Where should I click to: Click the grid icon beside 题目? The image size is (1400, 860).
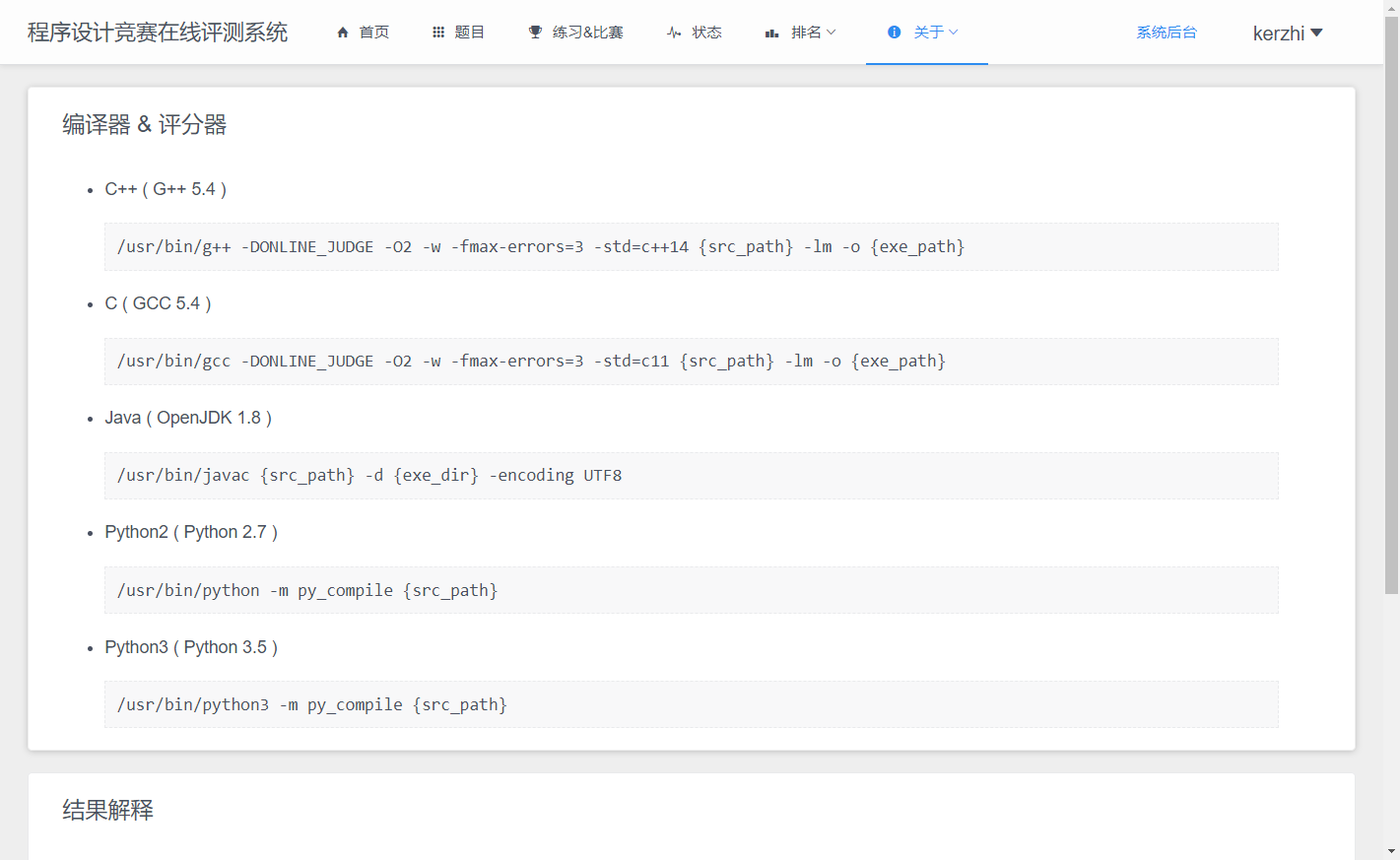(438, 33)
